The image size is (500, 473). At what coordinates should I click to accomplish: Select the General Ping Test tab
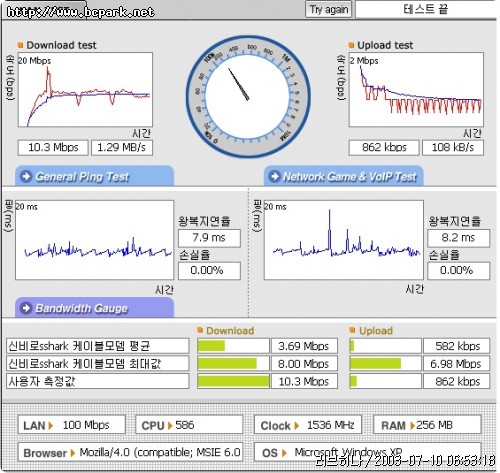click(x=94, y=176)
